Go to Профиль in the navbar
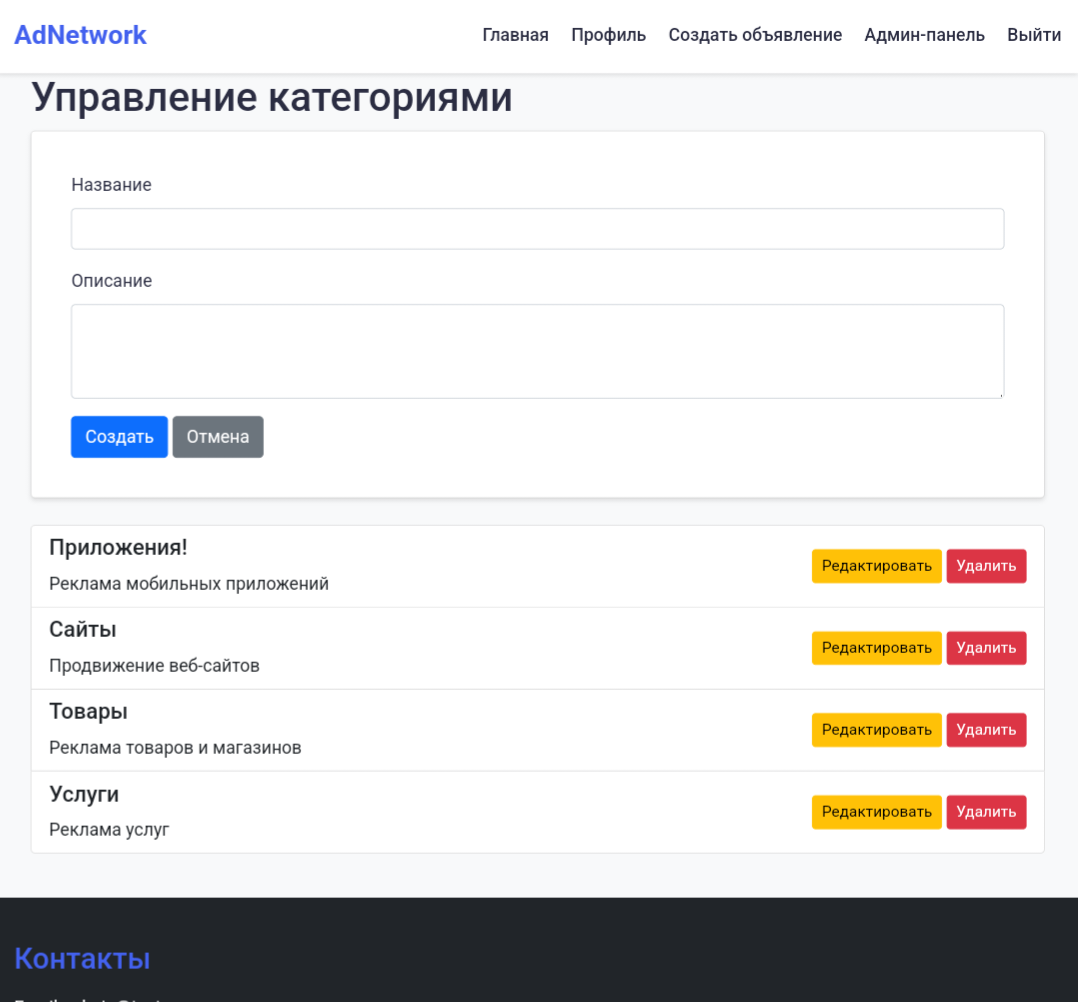Screen dimensions: 1078x1002 coord(608,35)
